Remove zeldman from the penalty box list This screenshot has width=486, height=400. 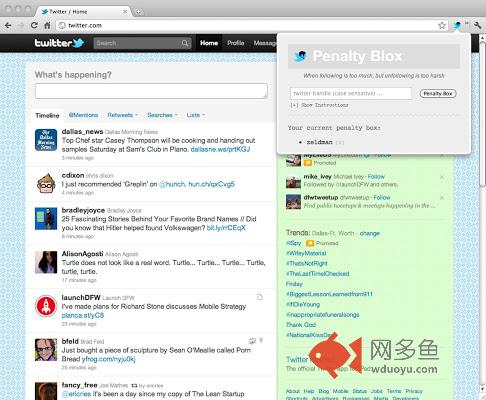tap(339, 142)
